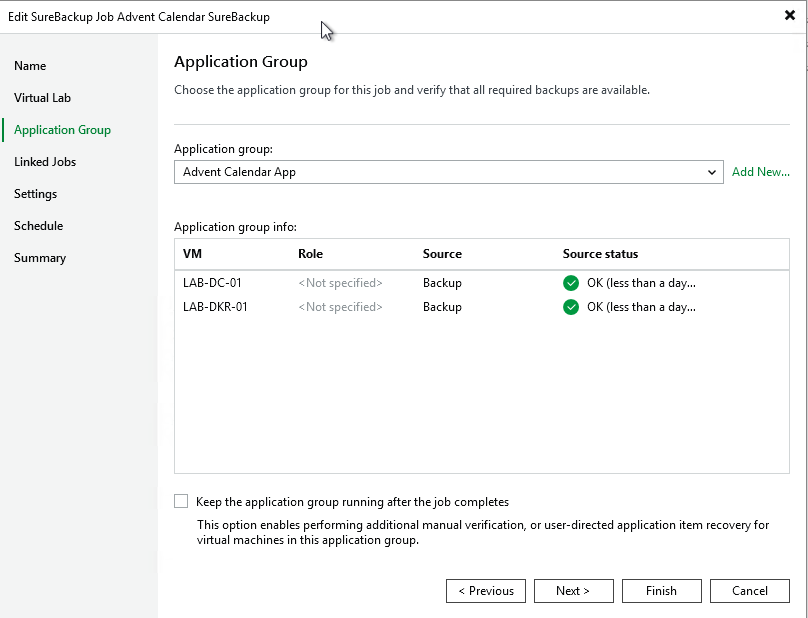
Task: Close the Edit SureBackup Job dialog
Action: point(789,15)
